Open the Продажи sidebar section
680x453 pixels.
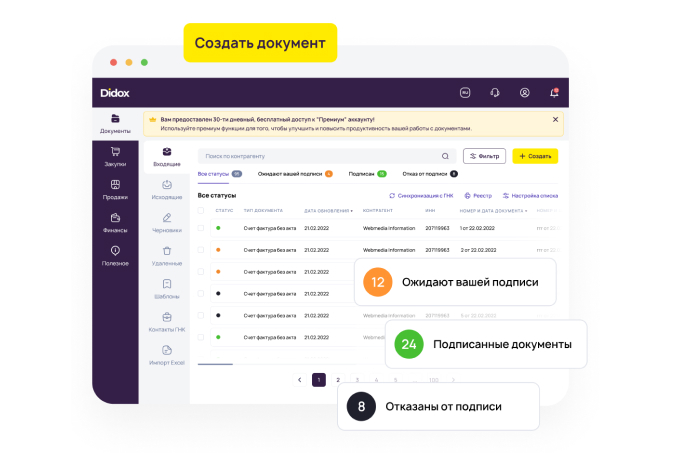tap(115, 189)
